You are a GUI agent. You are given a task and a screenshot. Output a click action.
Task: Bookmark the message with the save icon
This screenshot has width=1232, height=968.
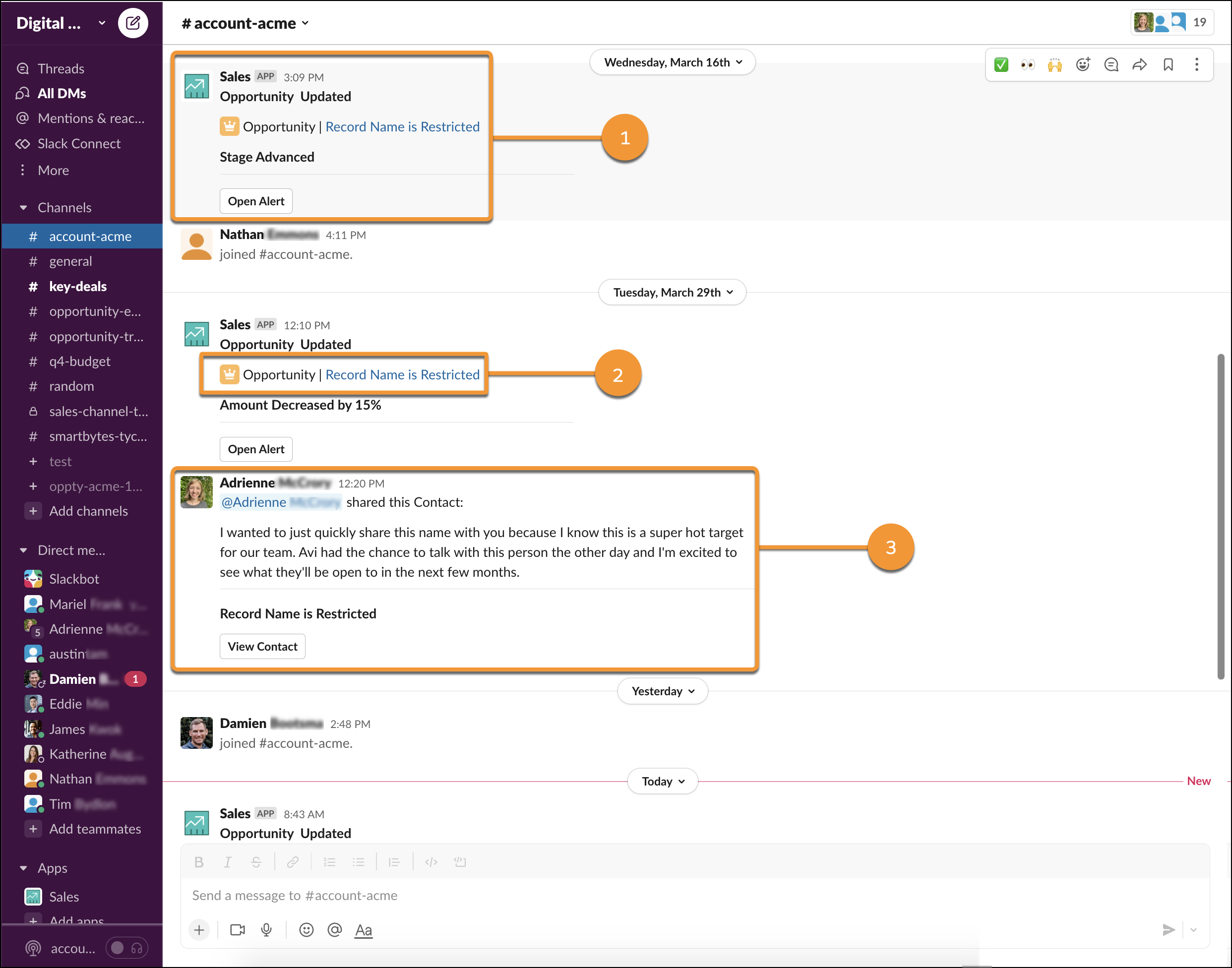(1168, 64)
